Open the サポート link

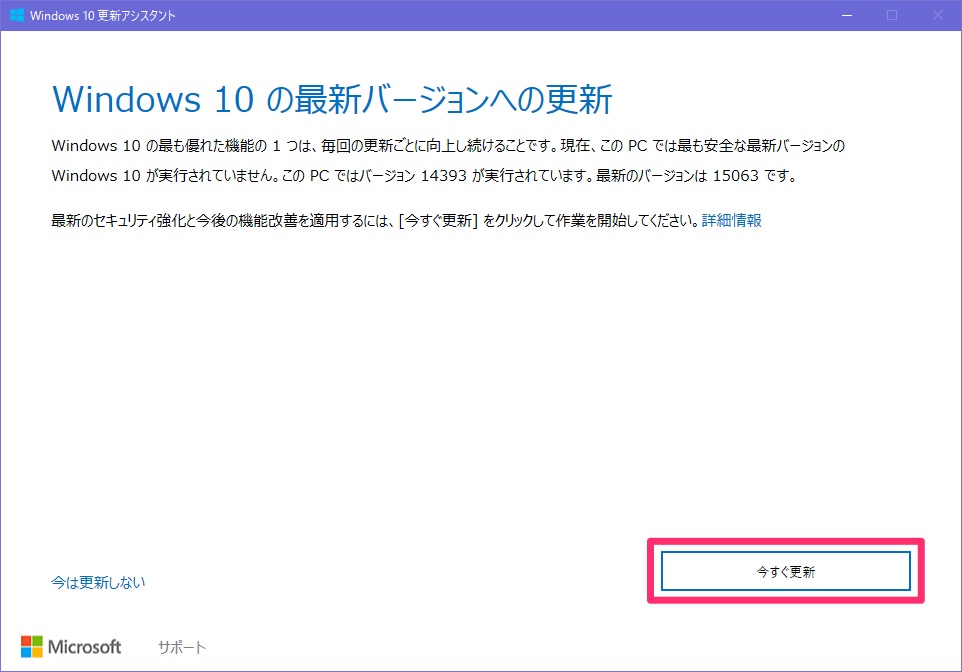point(182,647)
